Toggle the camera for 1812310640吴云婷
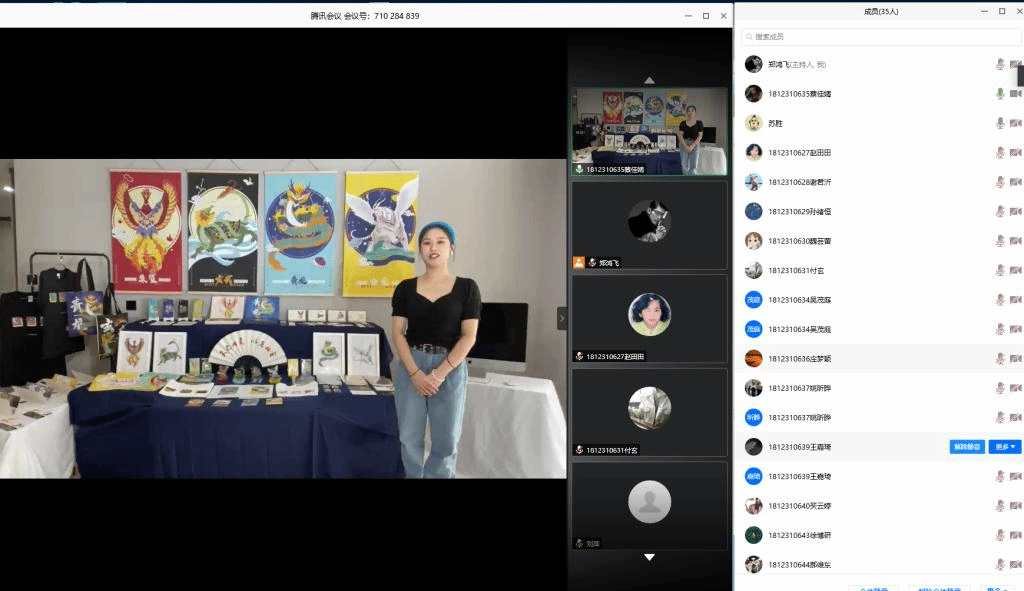Image resolution: width=1024 pixels, height=591 pixels. tap(1015, 506)
